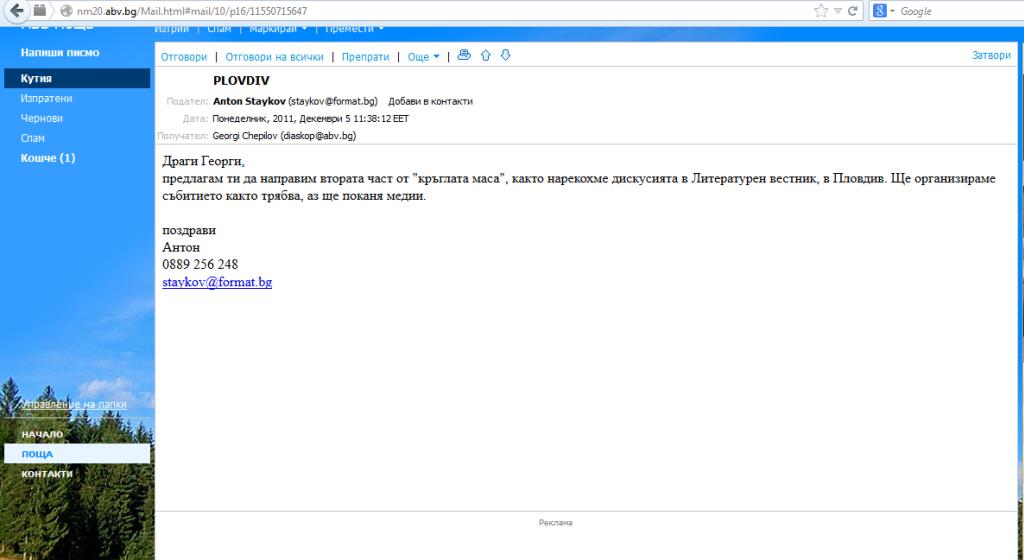This screenshot has width=1024, height=560.
Task: Open the Кутия inbox folder
Action: (x=77, y=78)
